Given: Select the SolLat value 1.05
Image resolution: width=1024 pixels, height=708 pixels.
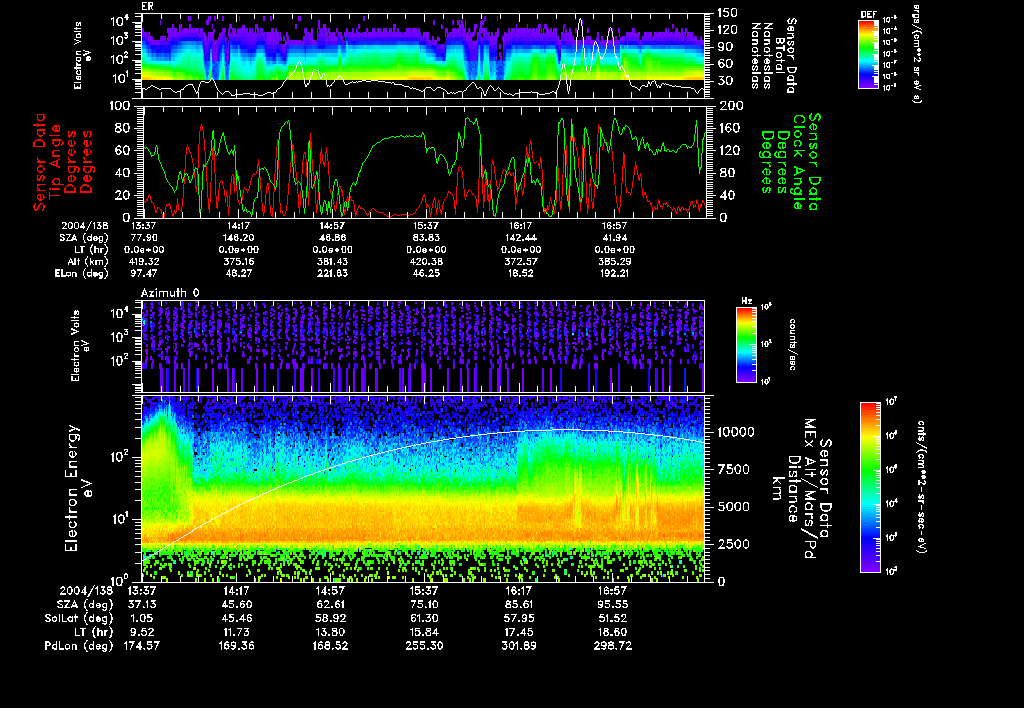Looking at the screenshot, I should 142,618.
